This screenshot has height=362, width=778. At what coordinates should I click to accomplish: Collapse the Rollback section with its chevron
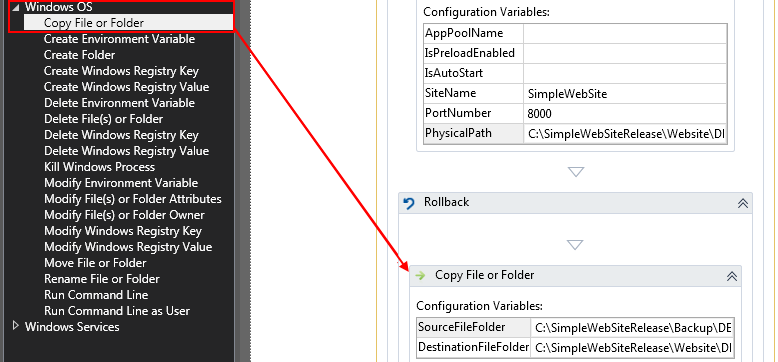coord(742,203)
